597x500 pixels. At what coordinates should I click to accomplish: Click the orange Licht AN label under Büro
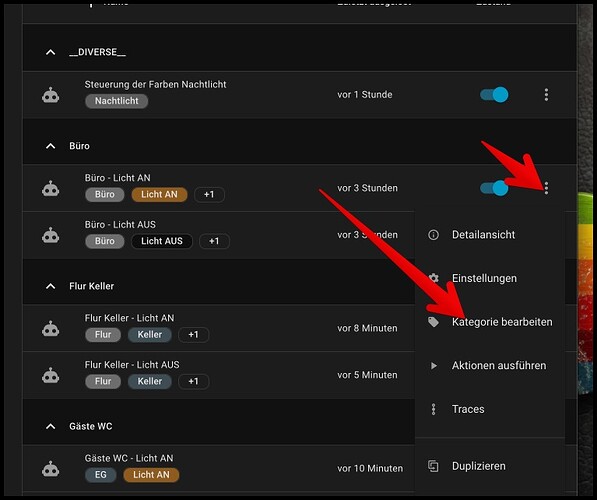(x=159, y=195)
